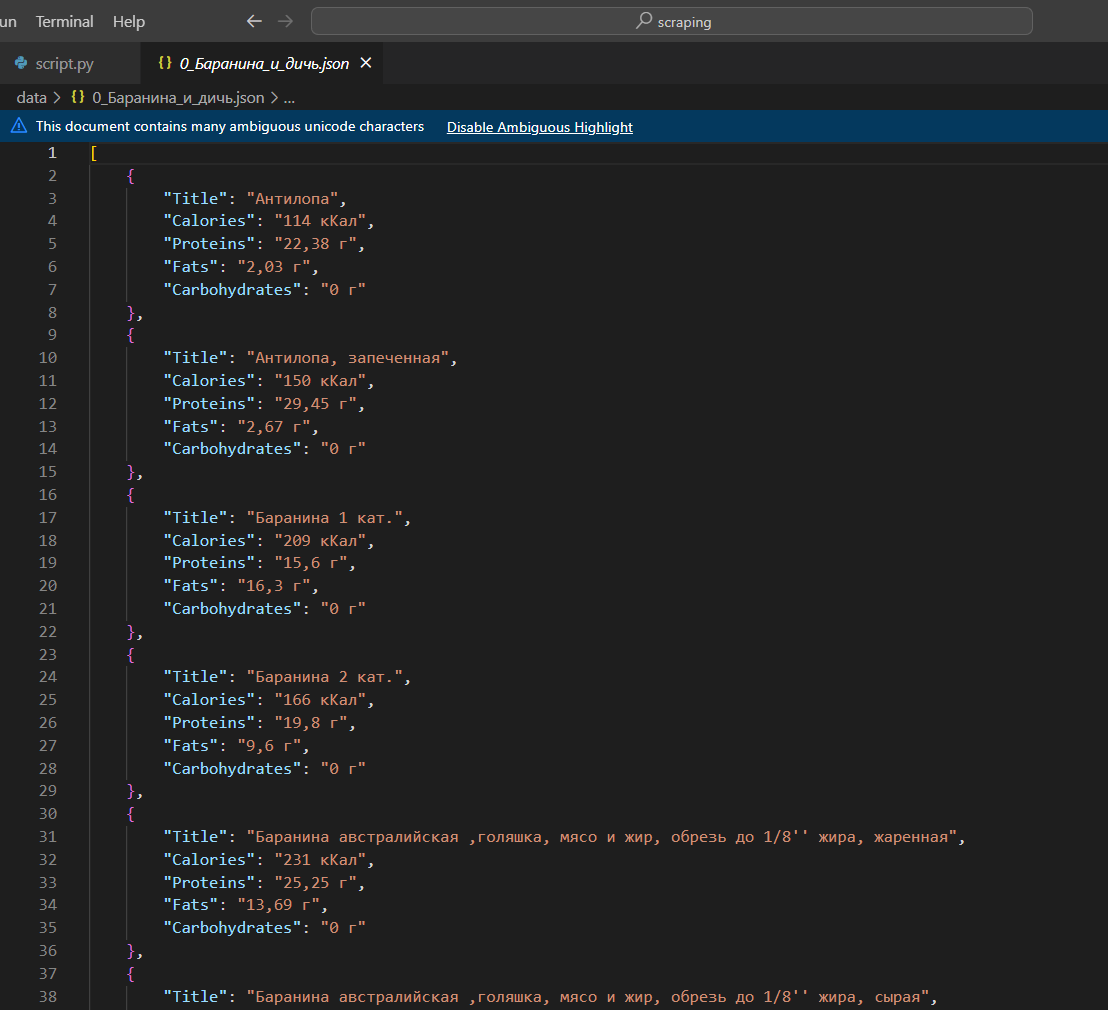Click the "Антилопа" title value on line 3

[292, 199]
